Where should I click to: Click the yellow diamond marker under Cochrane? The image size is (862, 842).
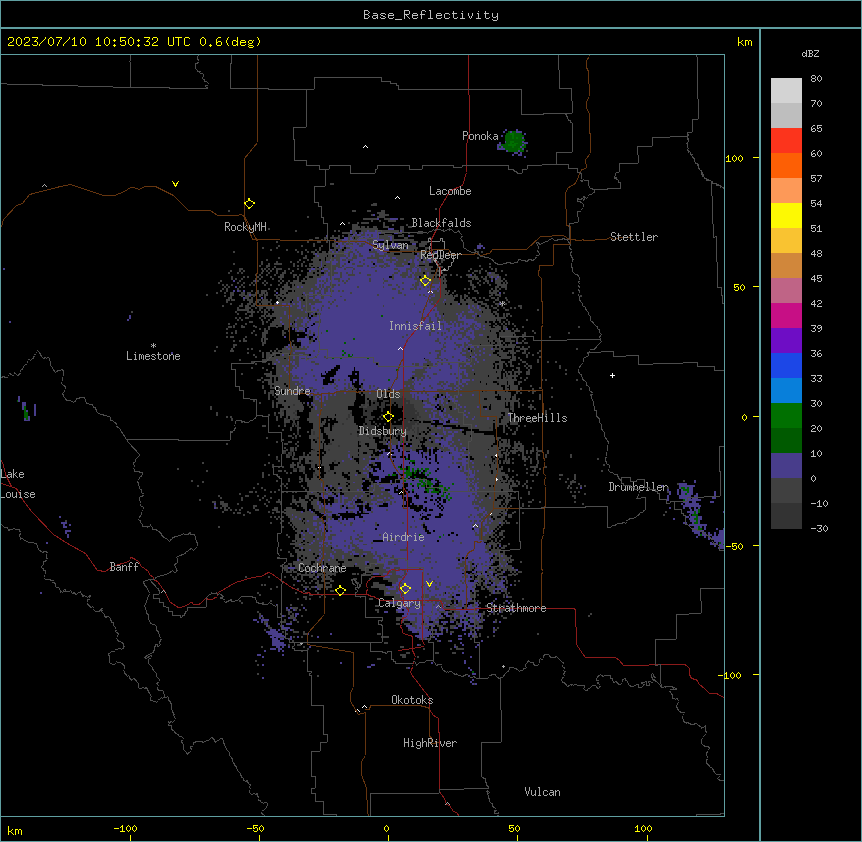340,591
